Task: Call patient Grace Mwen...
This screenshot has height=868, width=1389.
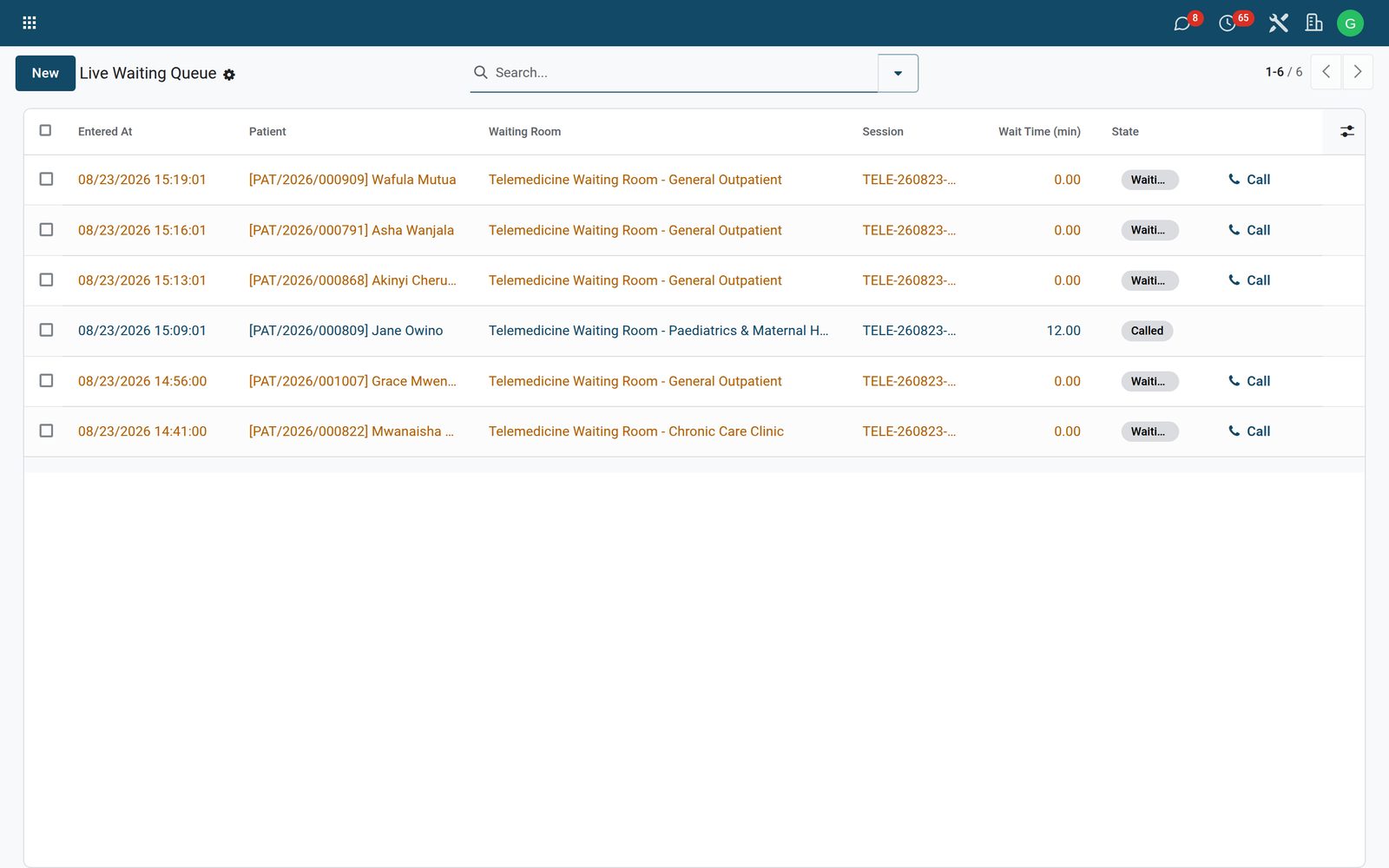Action: pos(1249,381)
